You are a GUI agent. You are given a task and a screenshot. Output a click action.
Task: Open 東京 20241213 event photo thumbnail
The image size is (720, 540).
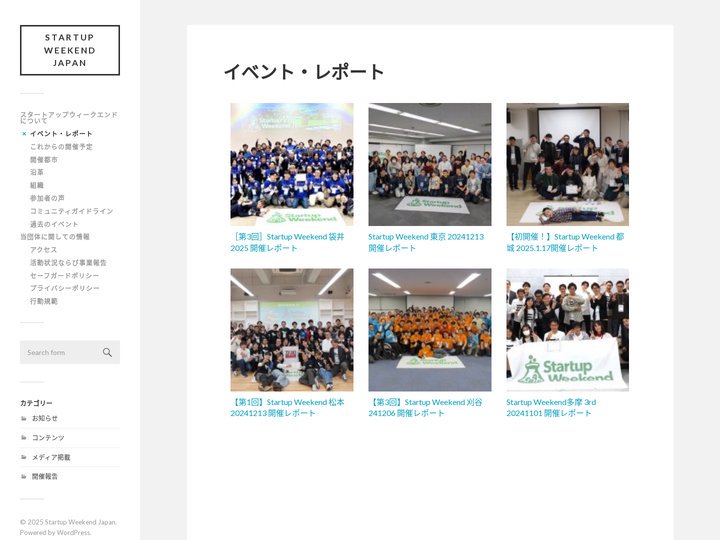(x=430, y=164)
